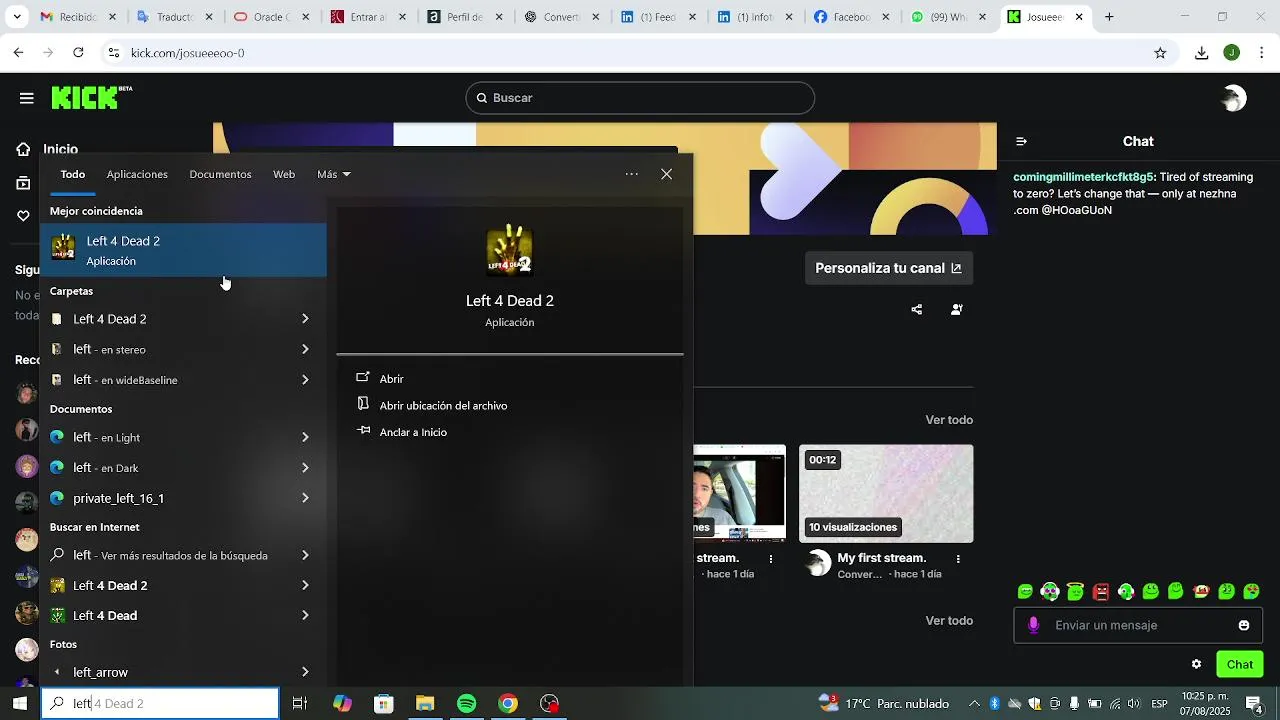This screenshot has width=1280, height=720.
Task: Click the green Chat send button
Action: (x=1240, y=664)
